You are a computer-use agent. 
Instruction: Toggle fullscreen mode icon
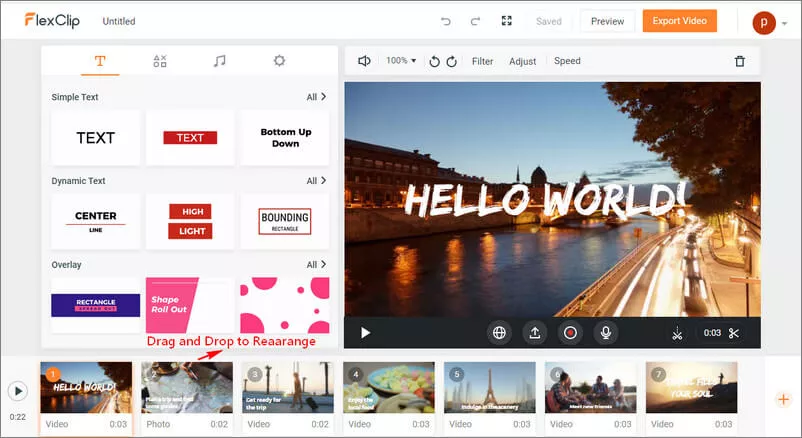506,20
